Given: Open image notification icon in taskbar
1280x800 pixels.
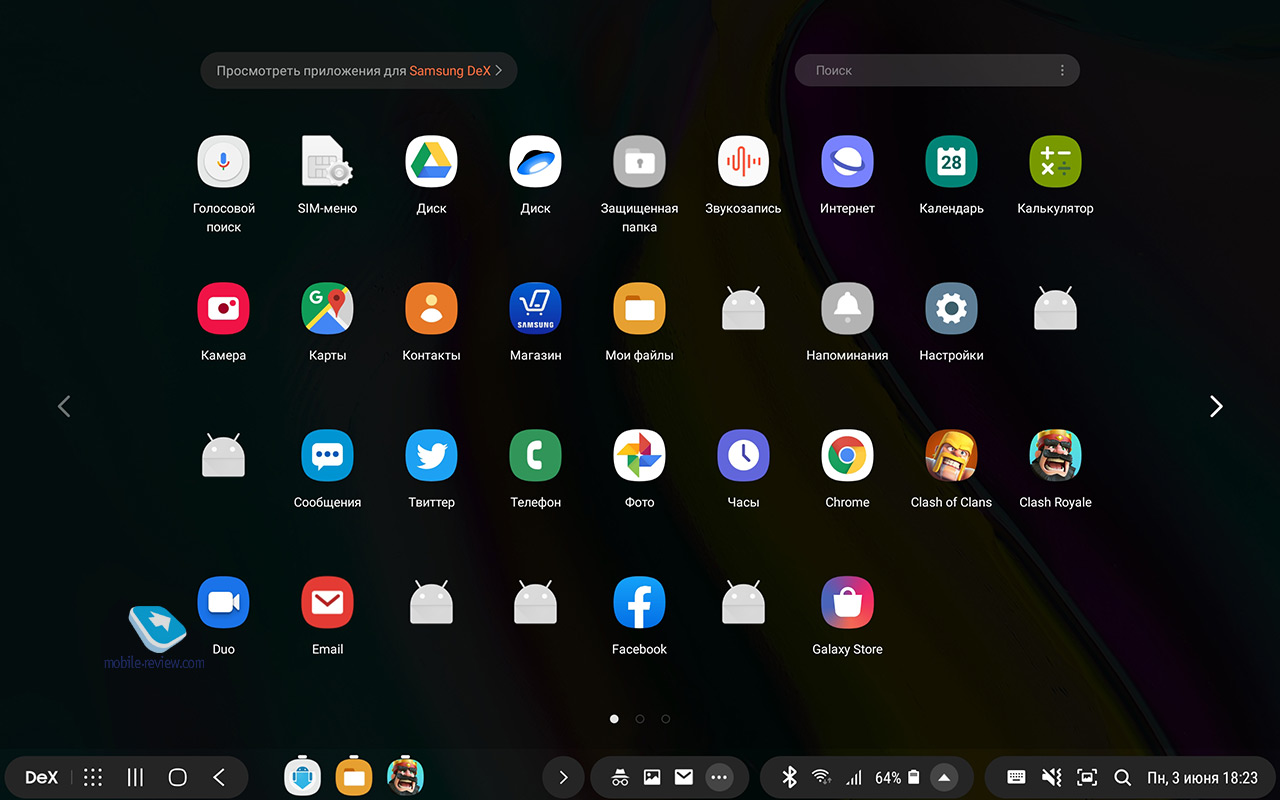Looking at the screenshot, I should click(x=652, y=777).
